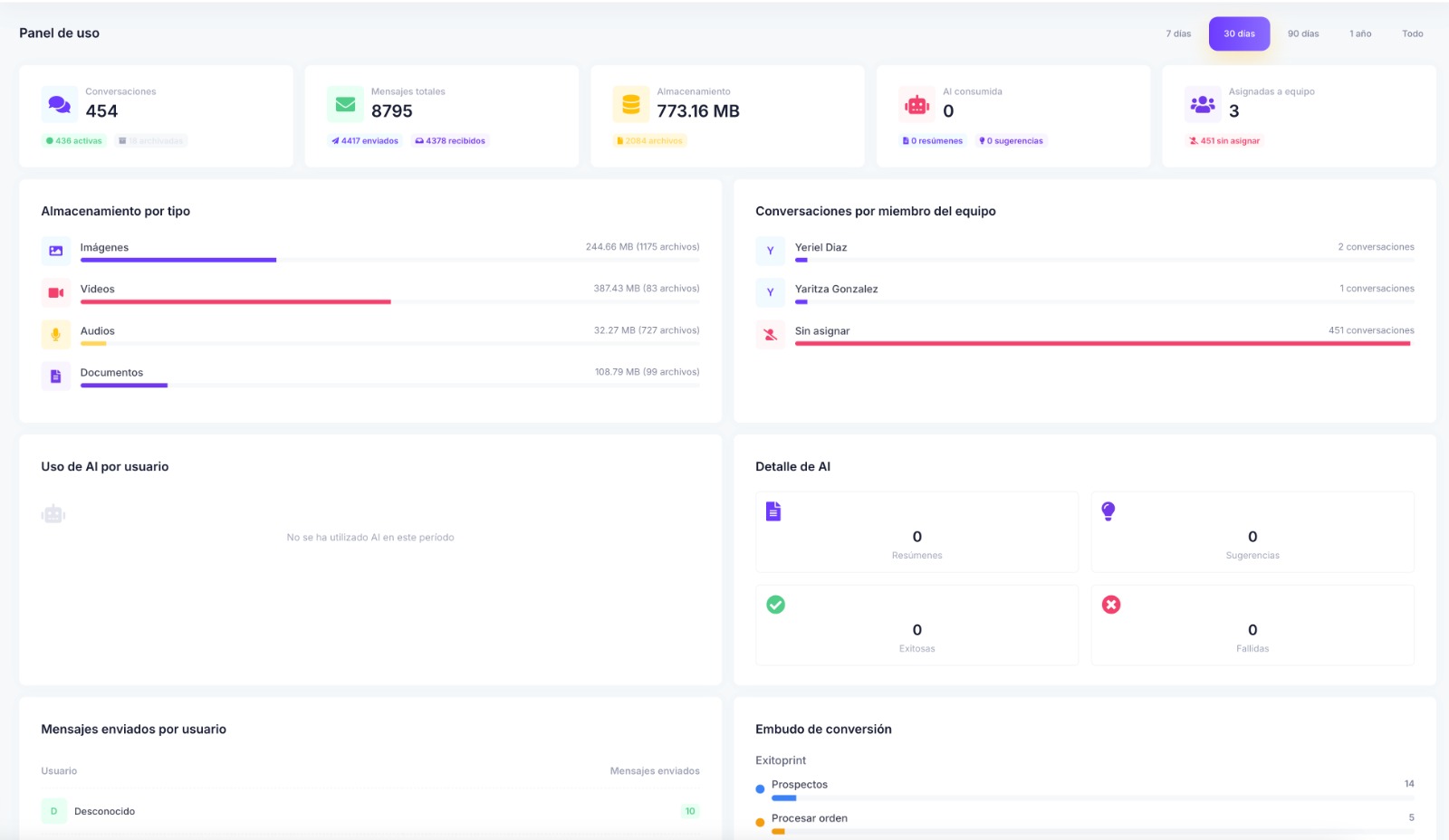Select the Todo time range
Viewport: 1449px width, 840px height.
(1412, 33)
